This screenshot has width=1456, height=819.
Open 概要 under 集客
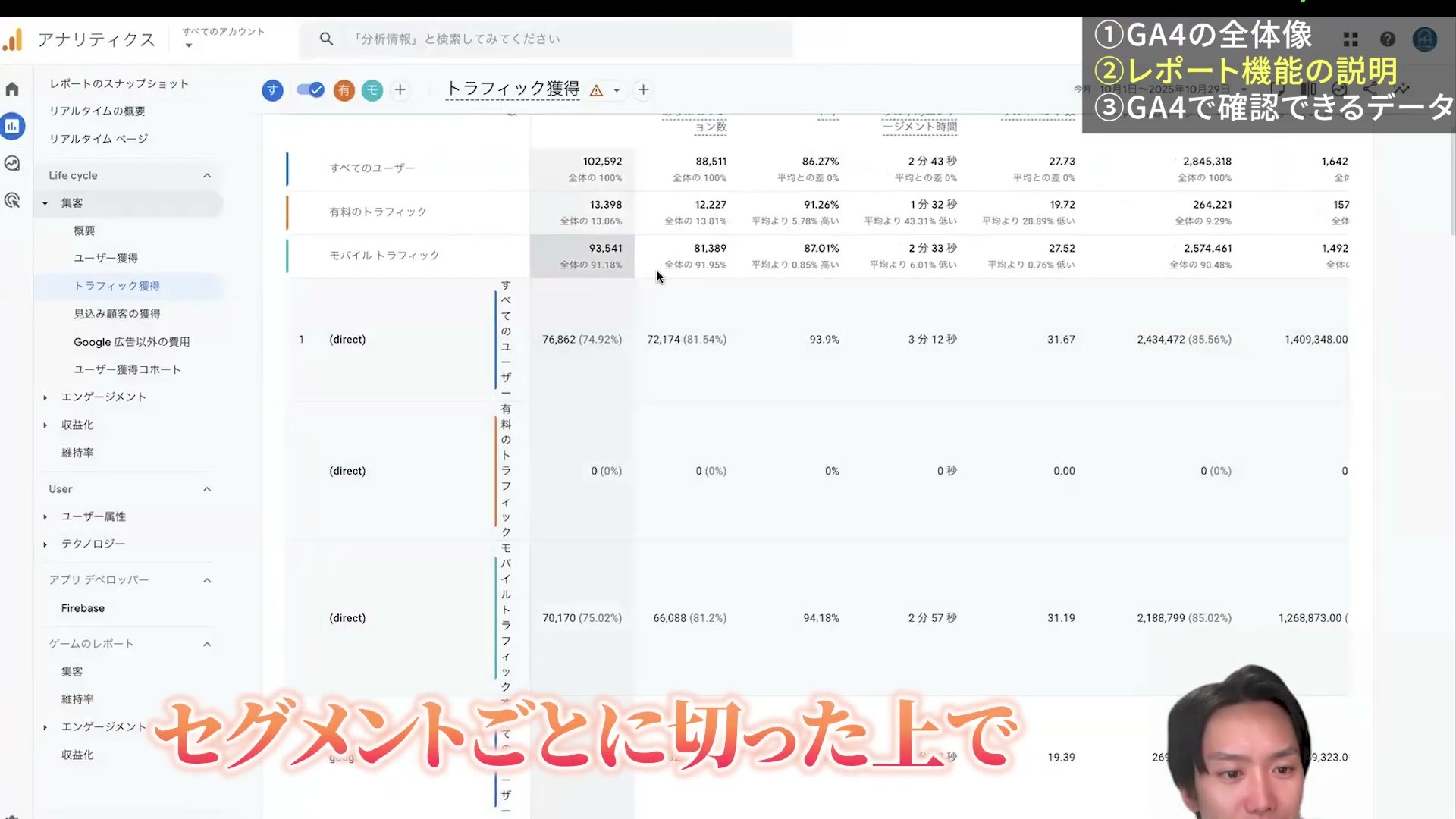tap(84, 231)
